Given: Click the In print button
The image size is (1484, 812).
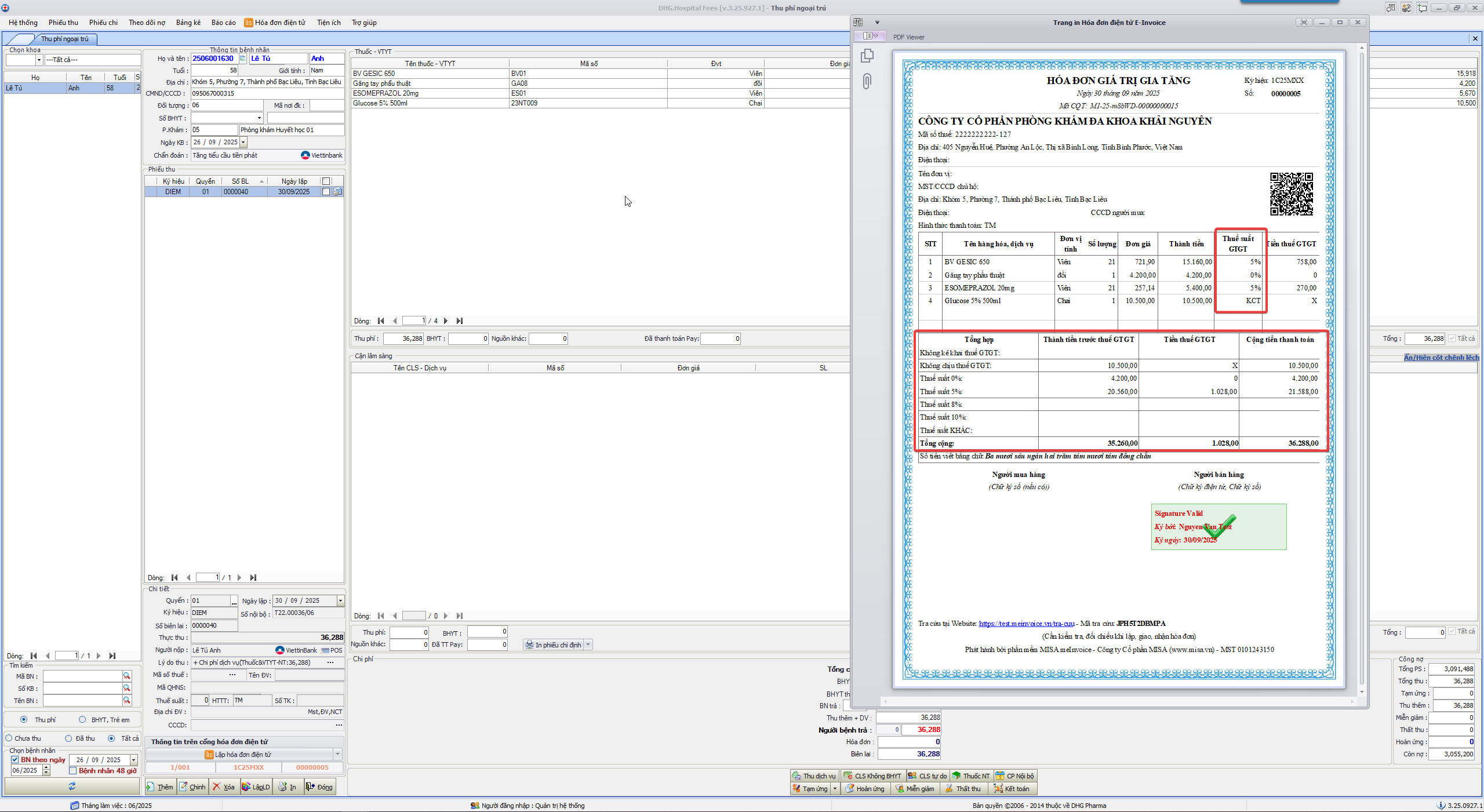Looking at the screenshot, I should [288, 786].
